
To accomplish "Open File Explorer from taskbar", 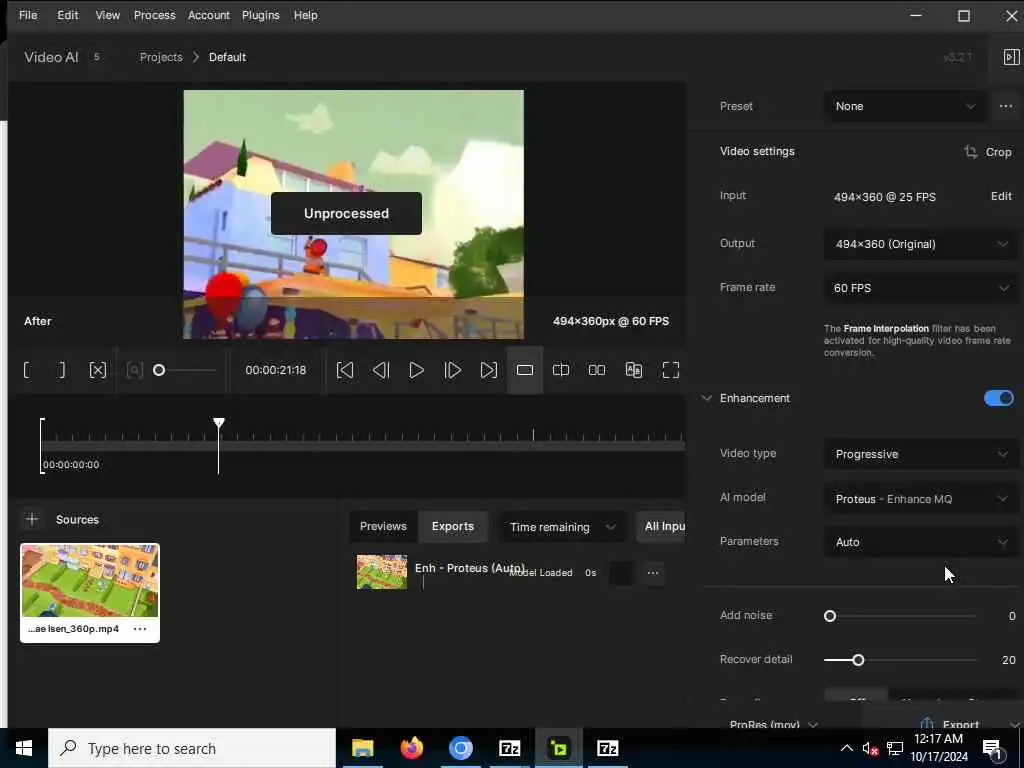I will [x=362, y=748].
